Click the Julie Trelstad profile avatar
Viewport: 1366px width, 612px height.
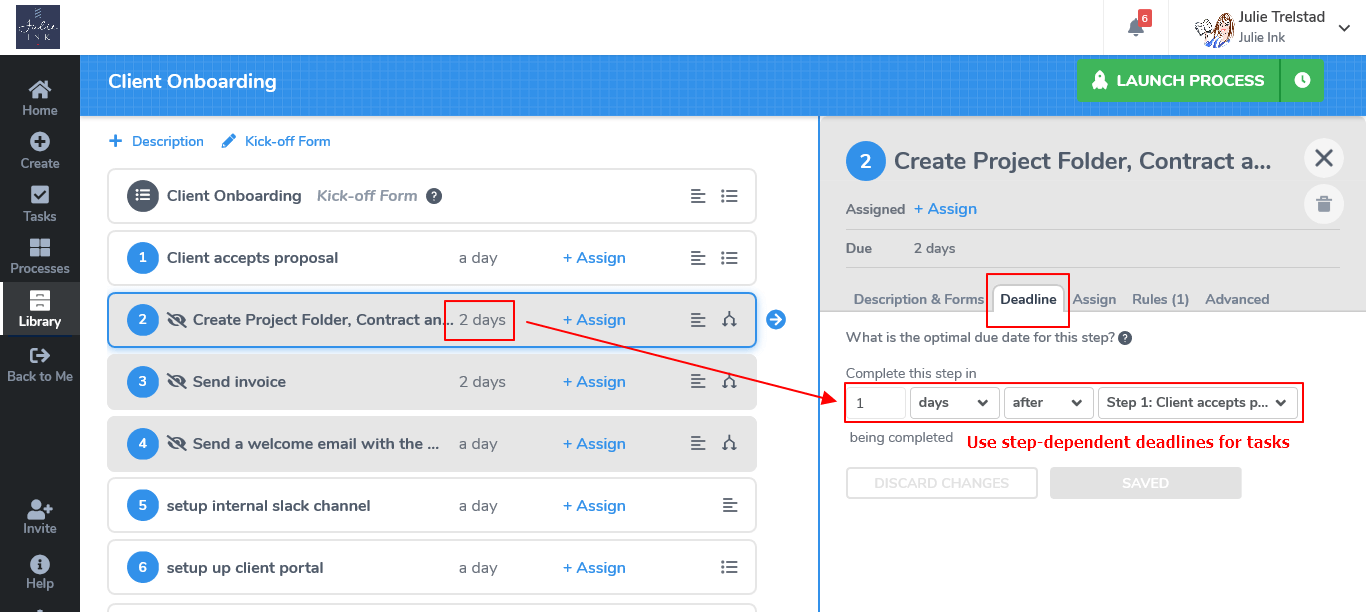[x=1213, y=28]
